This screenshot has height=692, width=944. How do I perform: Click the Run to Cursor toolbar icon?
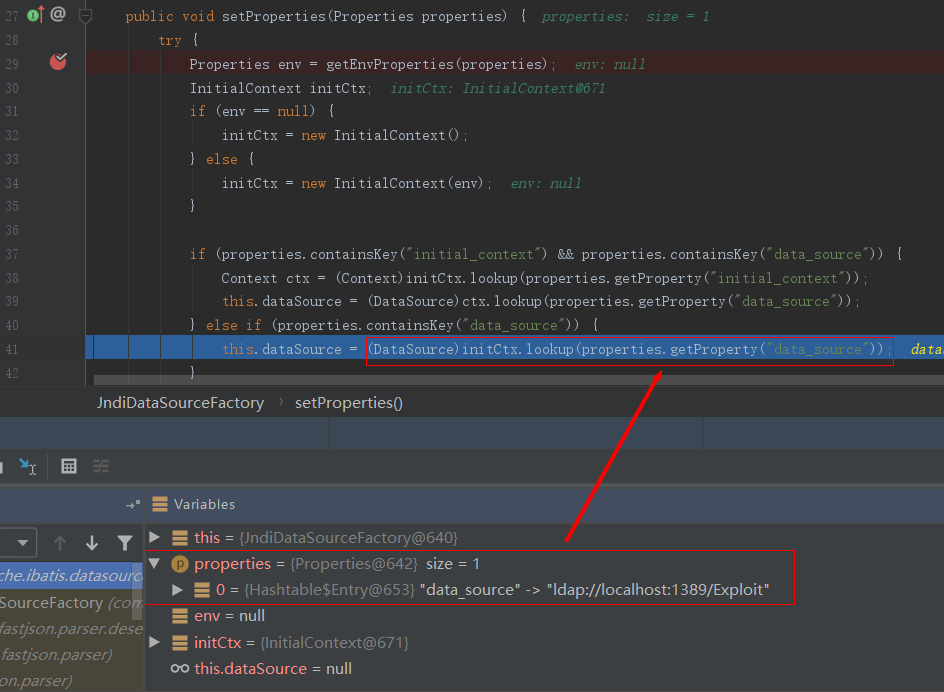(28, 466)
